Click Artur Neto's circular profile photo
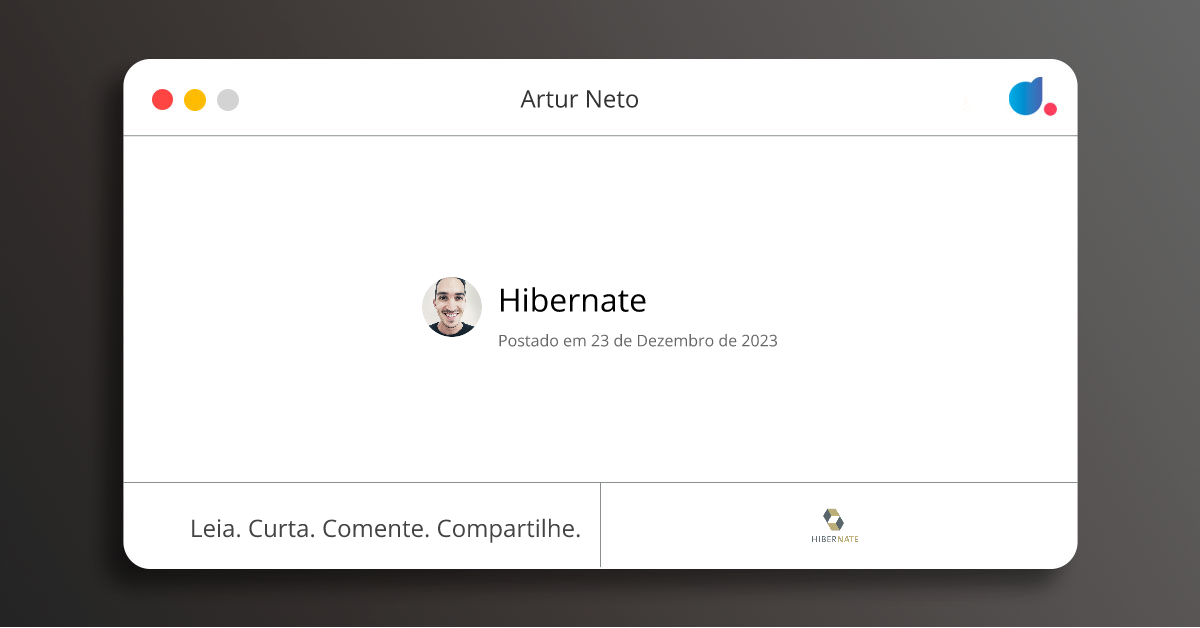1200x628 pixels. (452, 307)
